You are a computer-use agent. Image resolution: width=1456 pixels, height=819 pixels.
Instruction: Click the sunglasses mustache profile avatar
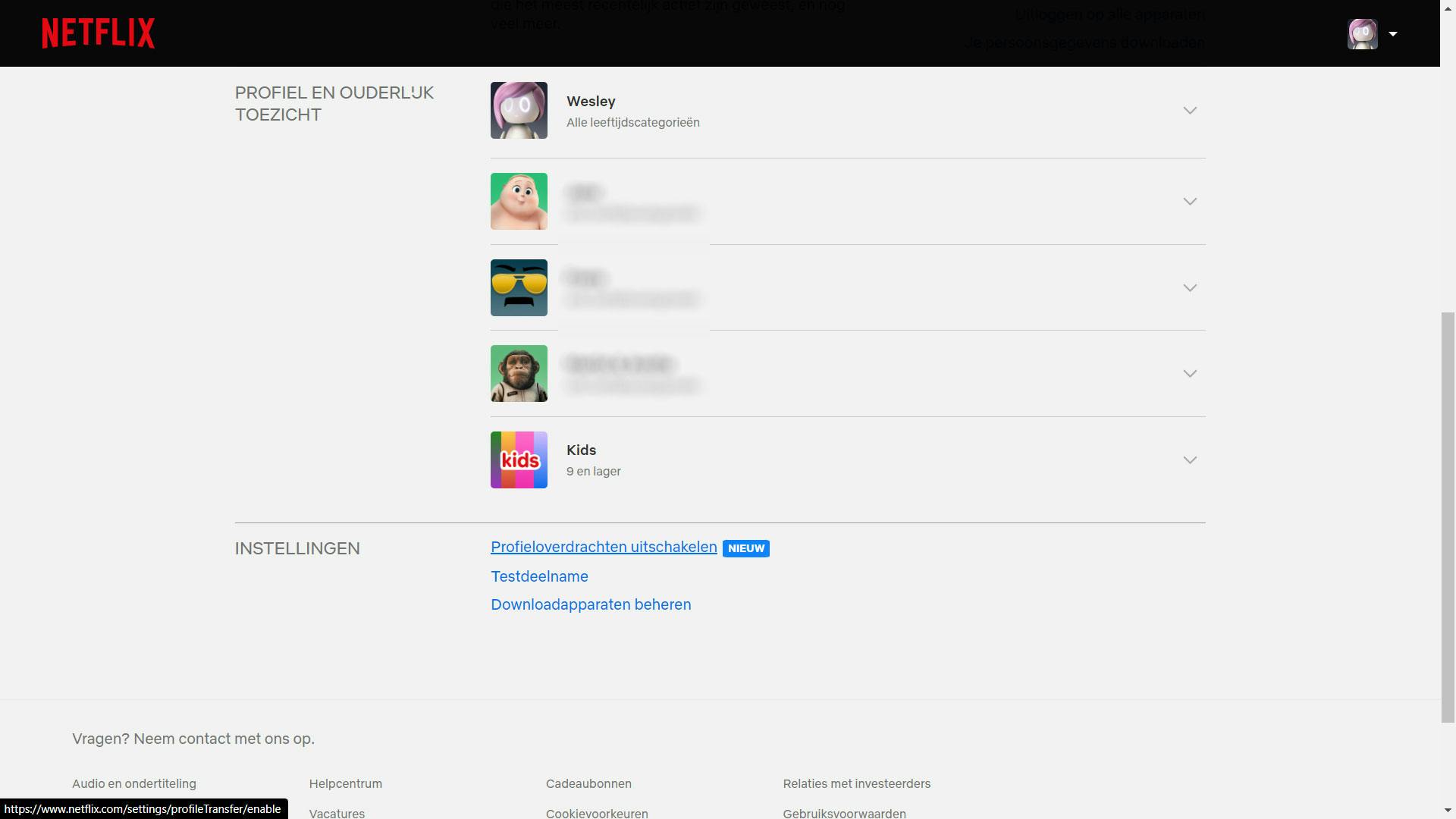519,288
